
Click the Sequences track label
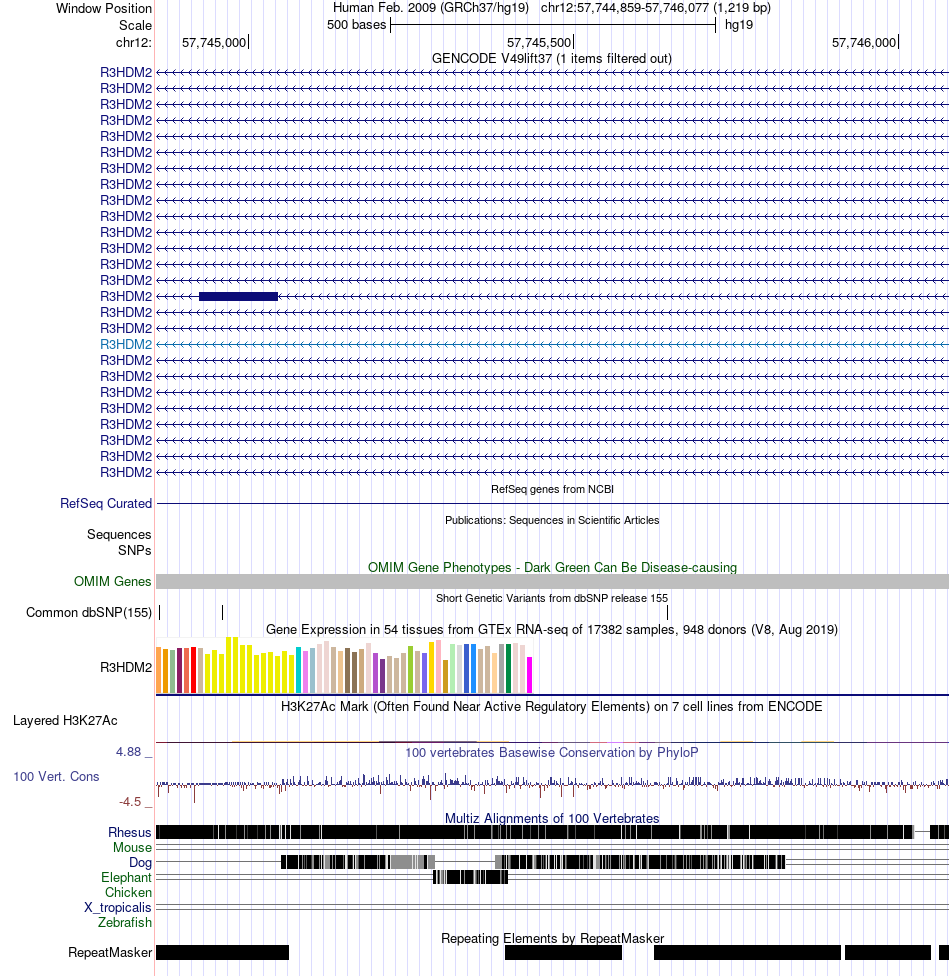point(119,534)
